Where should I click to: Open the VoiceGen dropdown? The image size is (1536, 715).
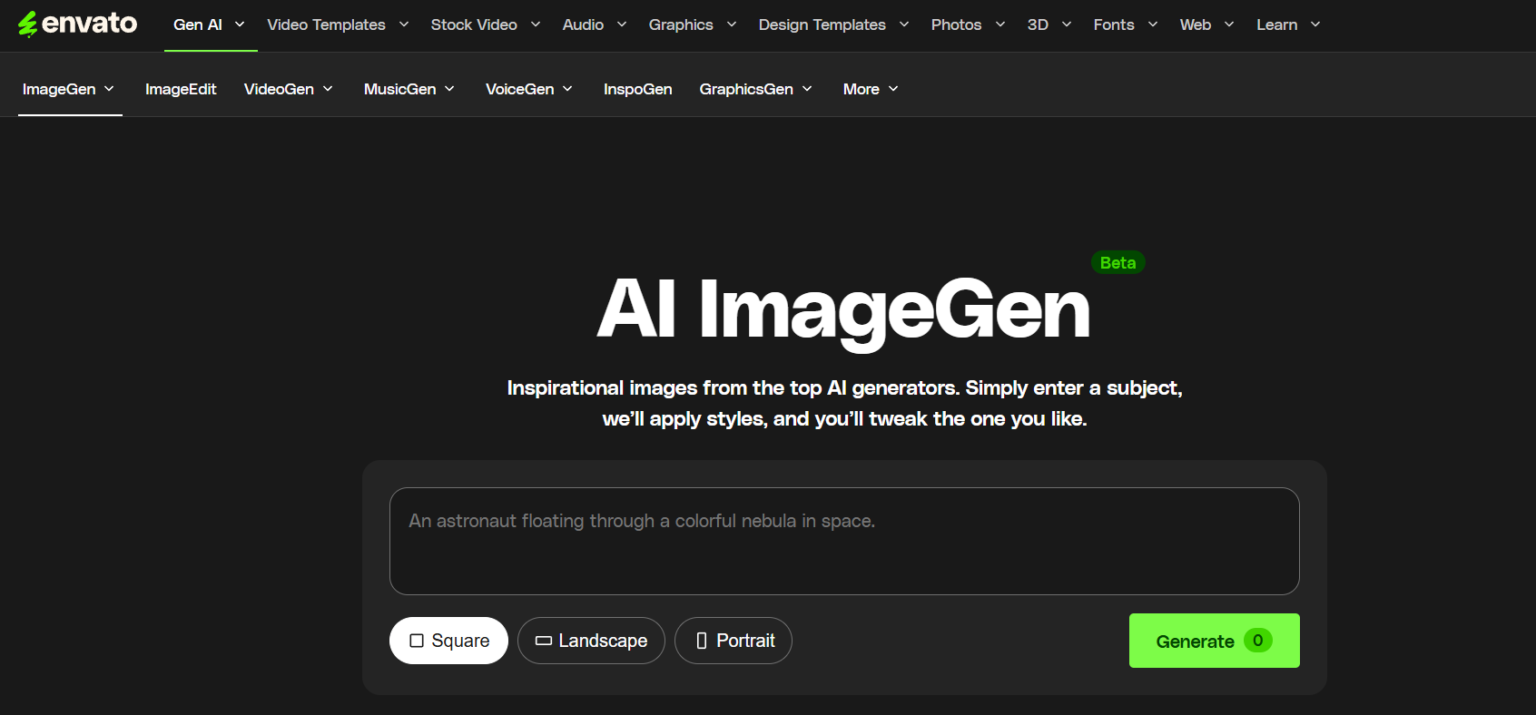pos(529,89)
